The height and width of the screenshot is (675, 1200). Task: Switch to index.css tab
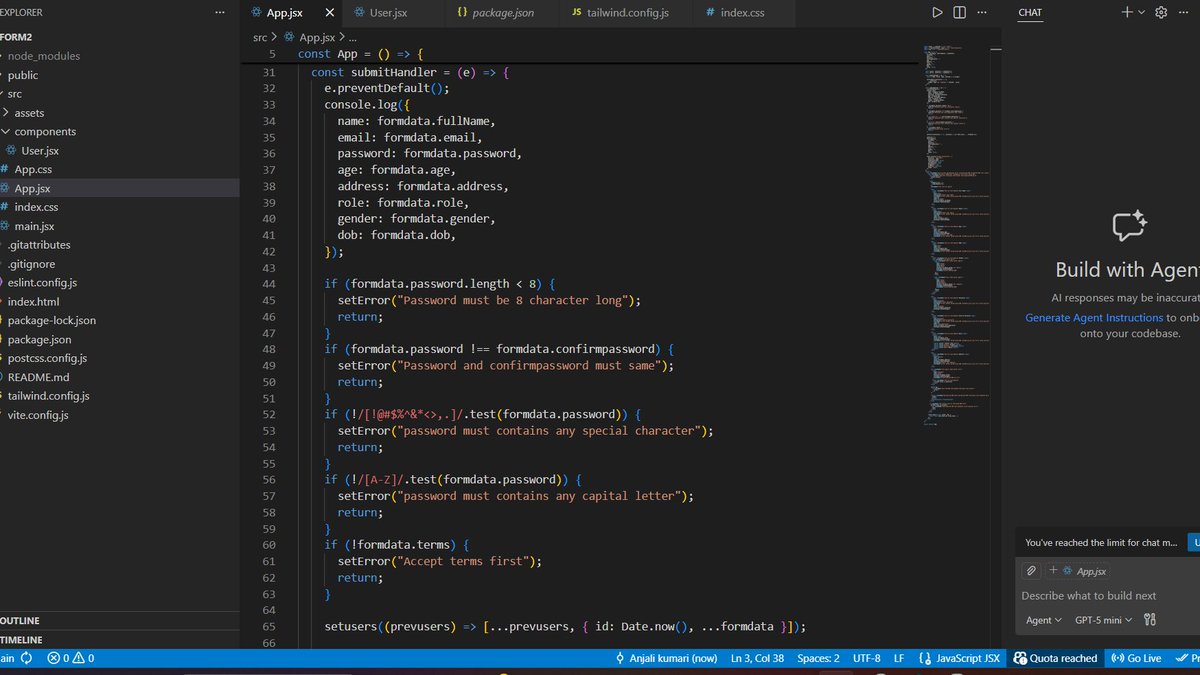pos(744,13)
